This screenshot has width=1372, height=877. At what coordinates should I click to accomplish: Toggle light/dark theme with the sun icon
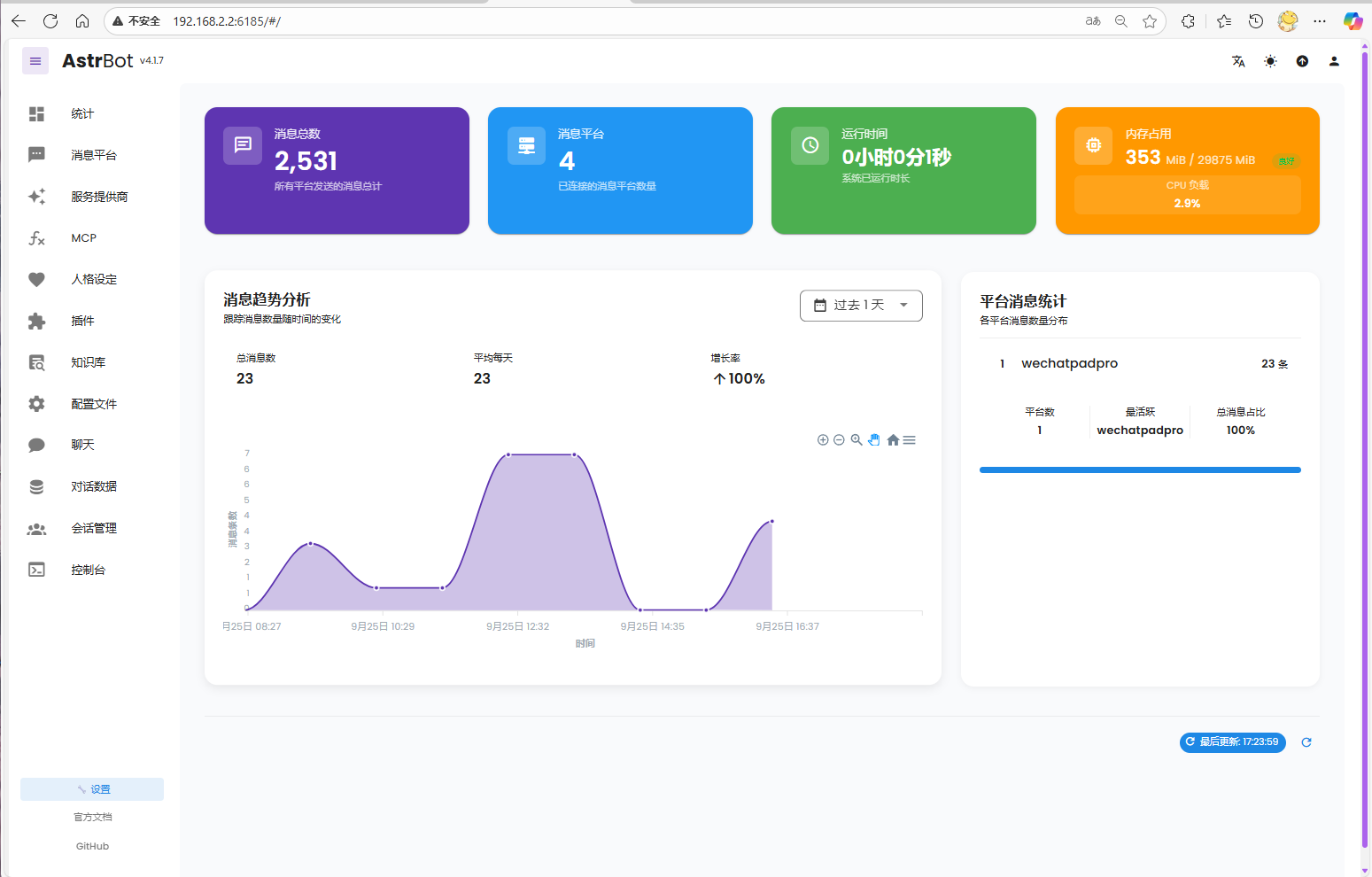coord(1270,61)
